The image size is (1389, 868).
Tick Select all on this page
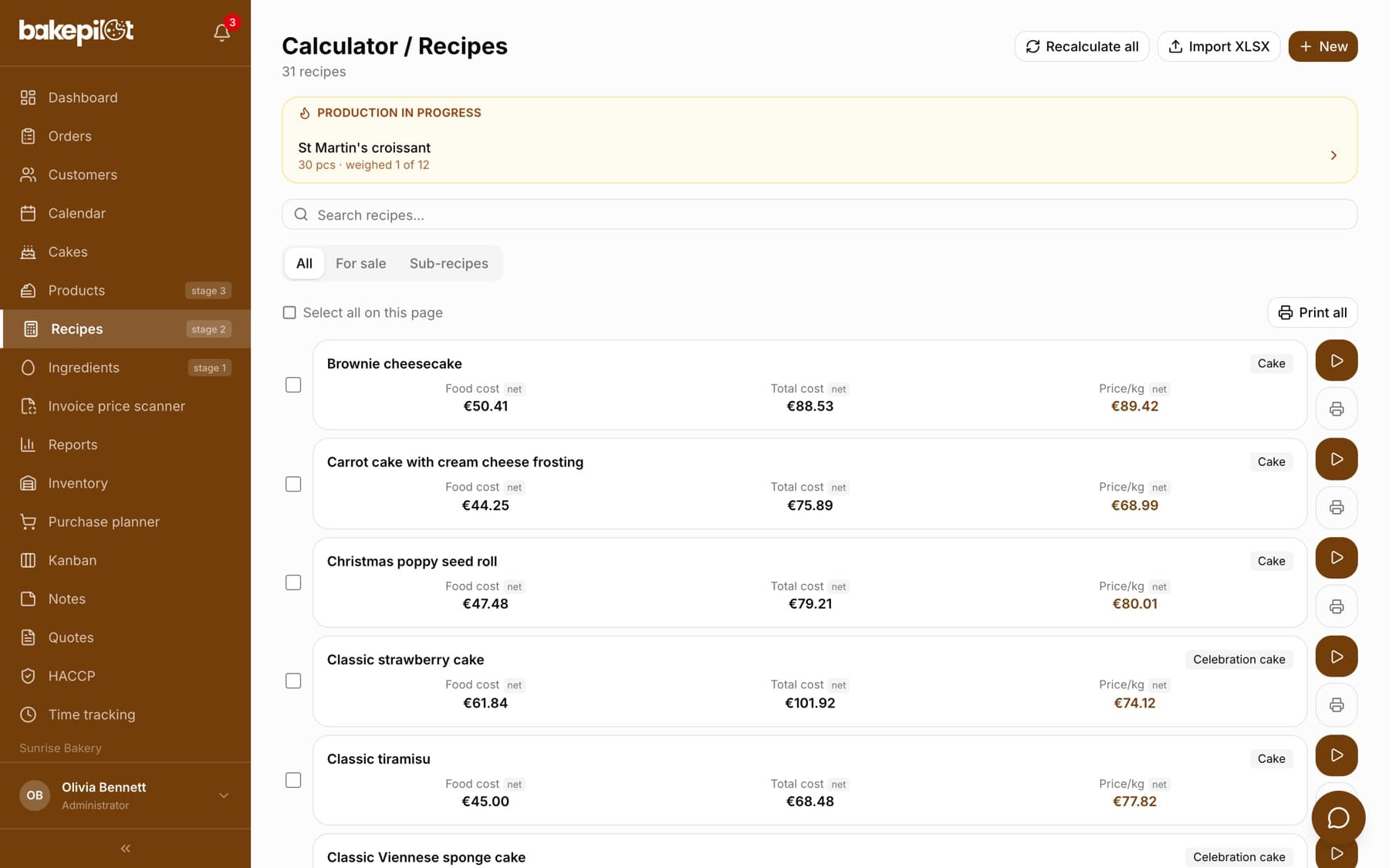(x=289, y=312)
